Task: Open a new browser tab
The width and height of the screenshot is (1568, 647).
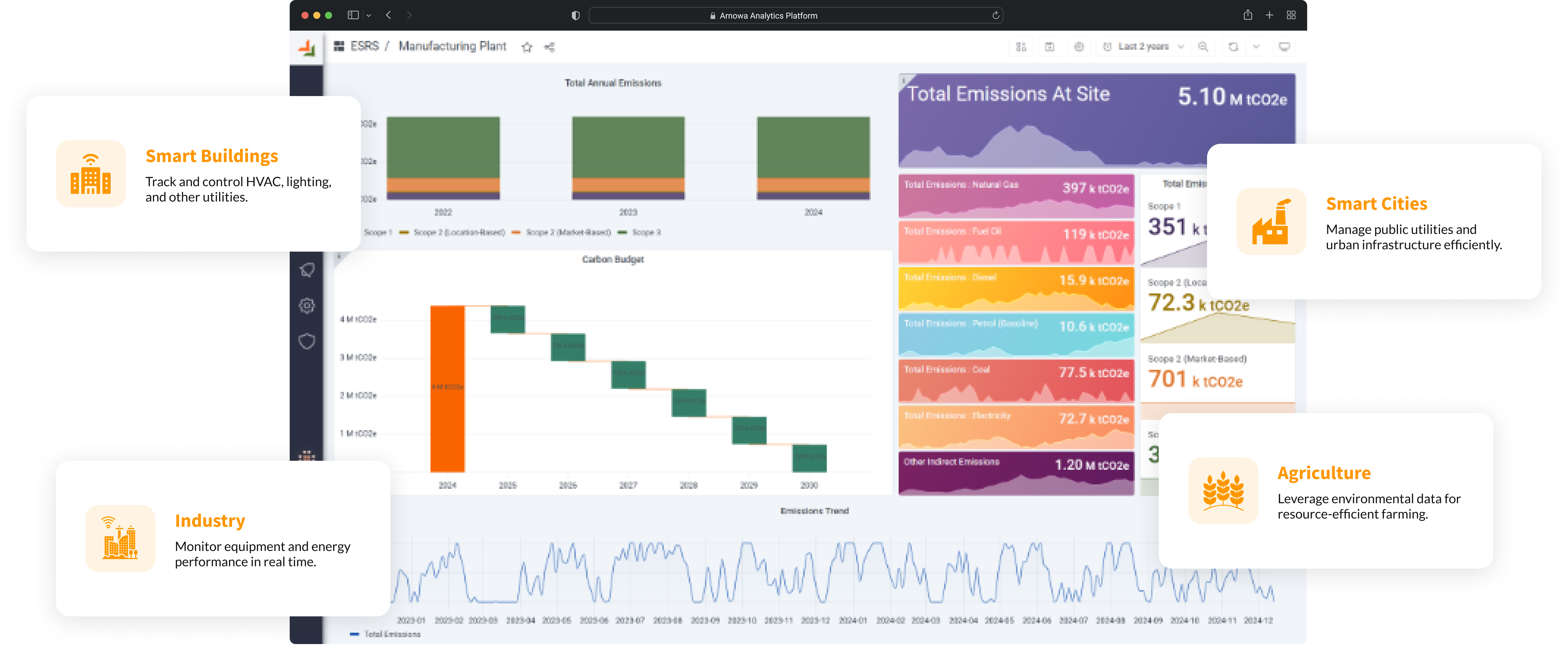Action: [1269, 15]
